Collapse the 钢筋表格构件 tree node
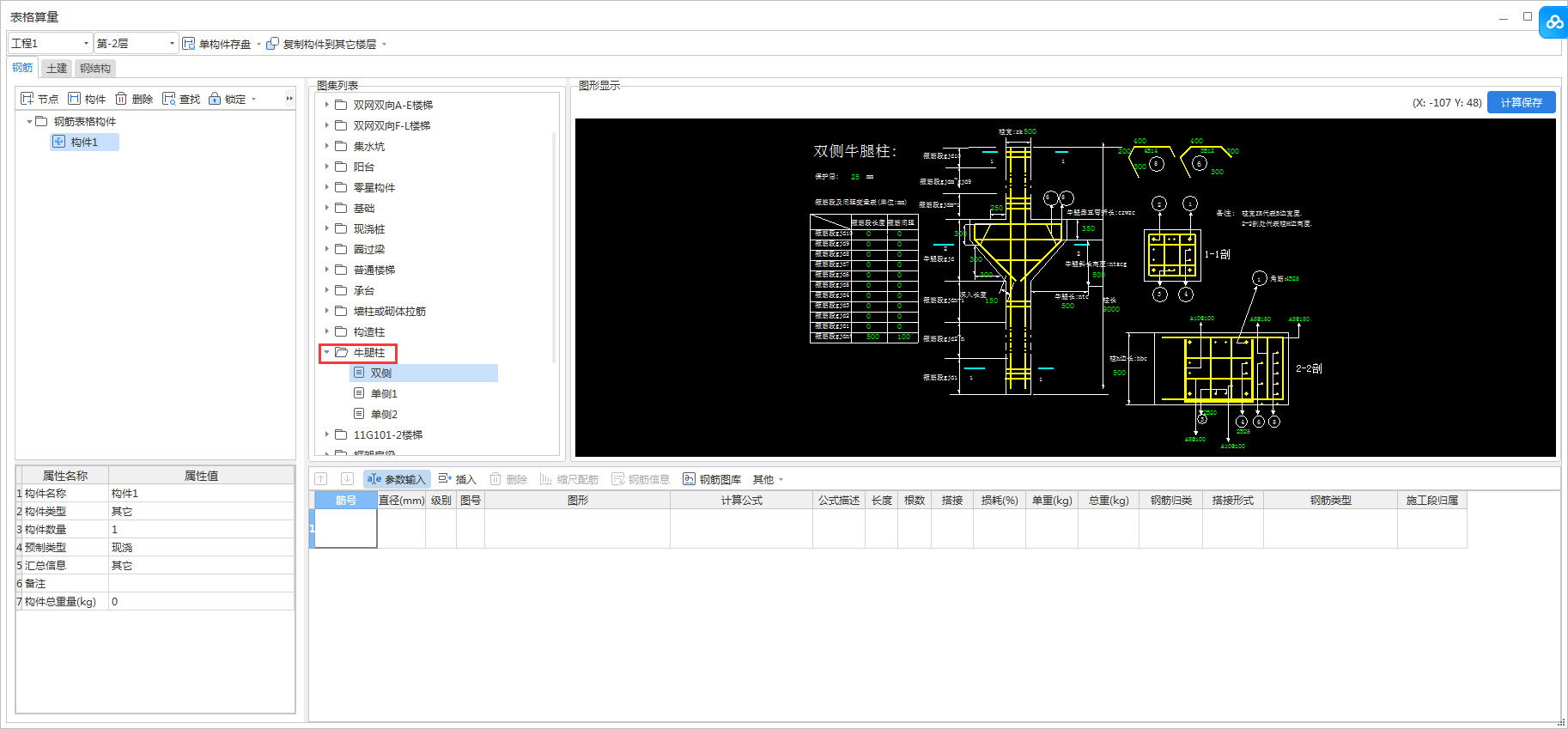This screenshot has height=729, width=1568. [28, 121]
